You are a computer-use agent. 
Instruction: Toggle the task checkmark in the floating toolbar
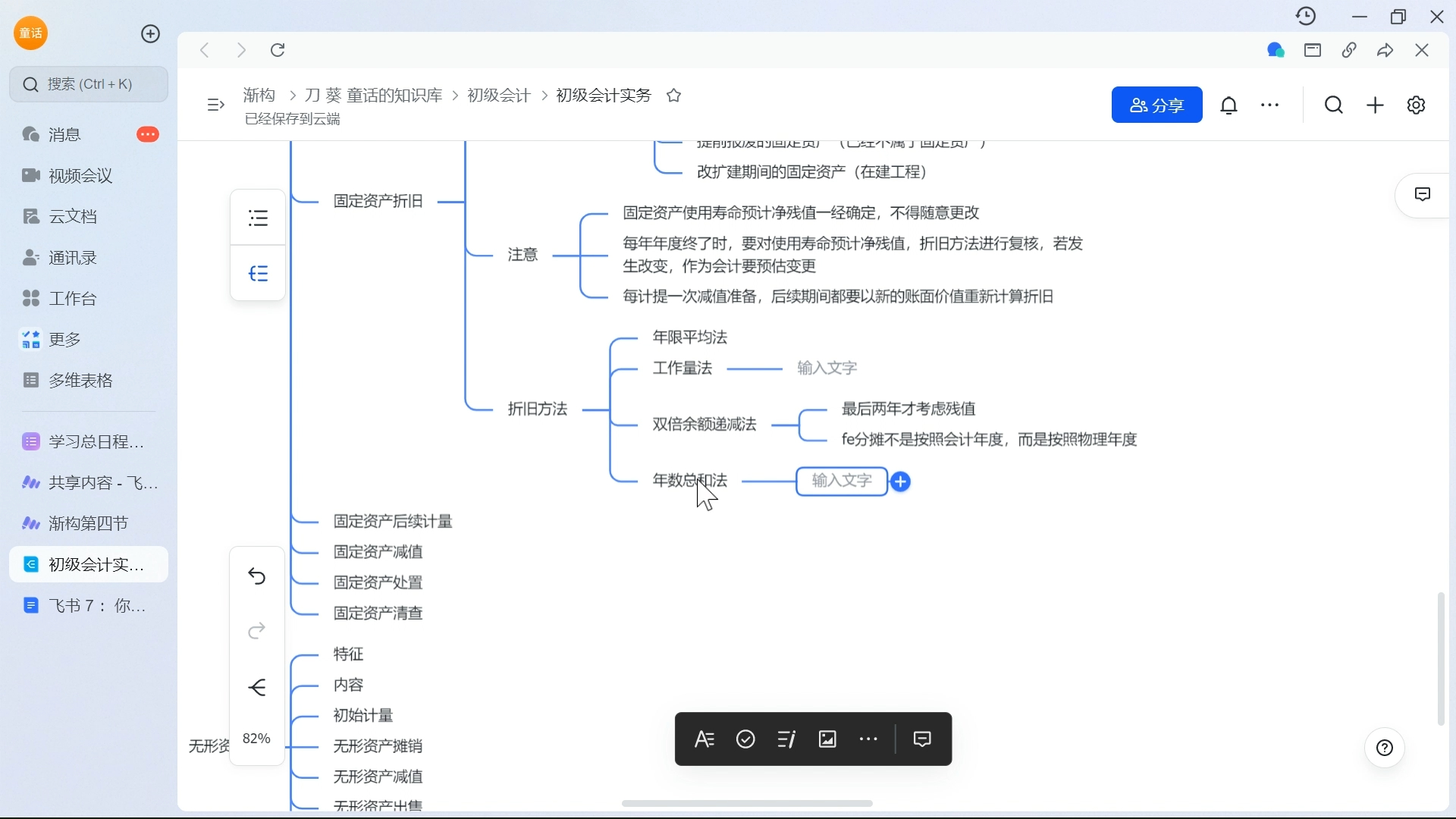(x=745, y=739)
